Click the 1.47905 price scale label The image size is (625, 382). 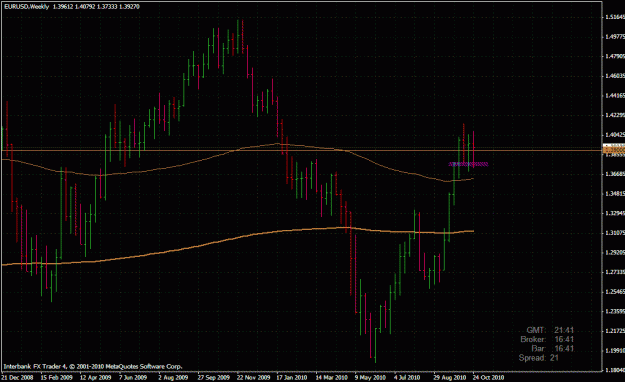[615, 56]
